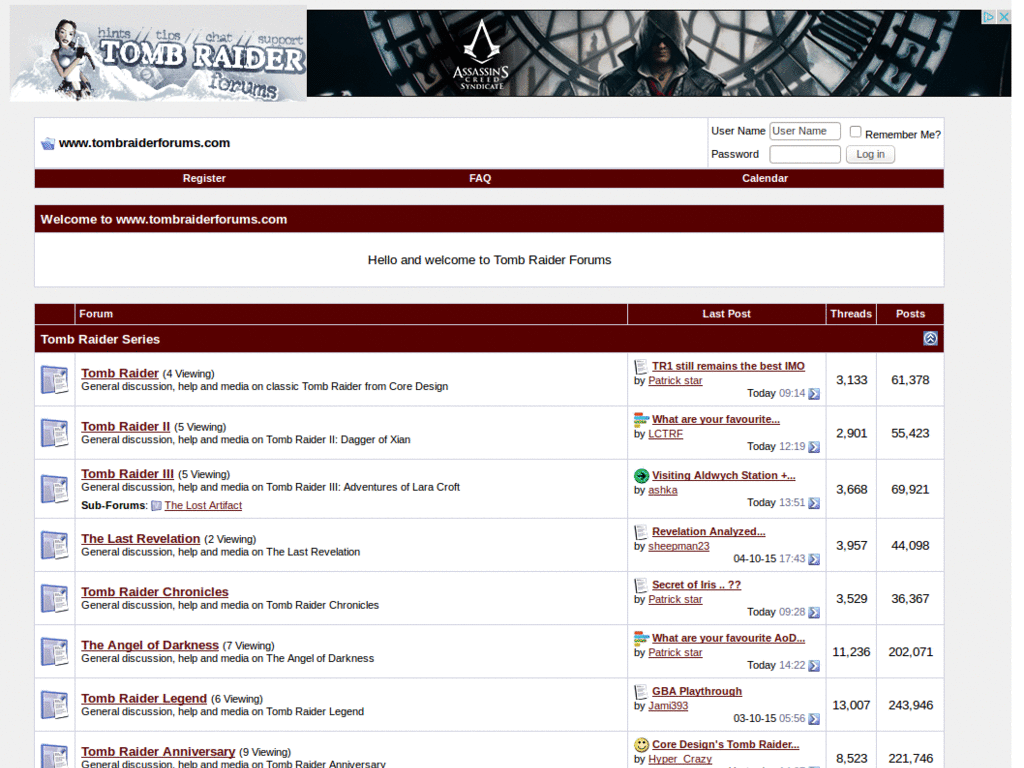Click the User Name input field

coord(804,130)
